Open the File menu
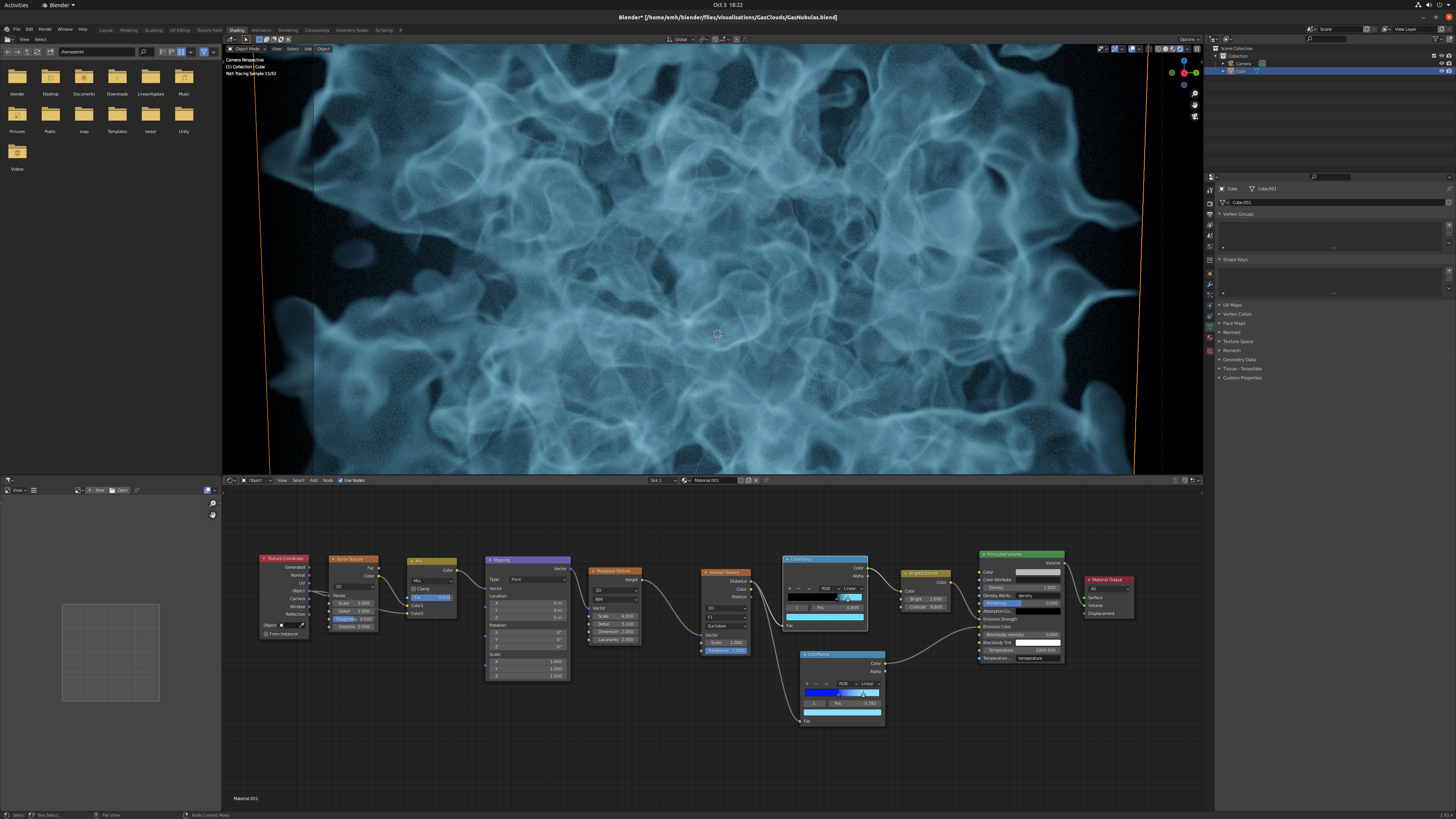This screenshot has height=819, width=1456. [17, 30]
